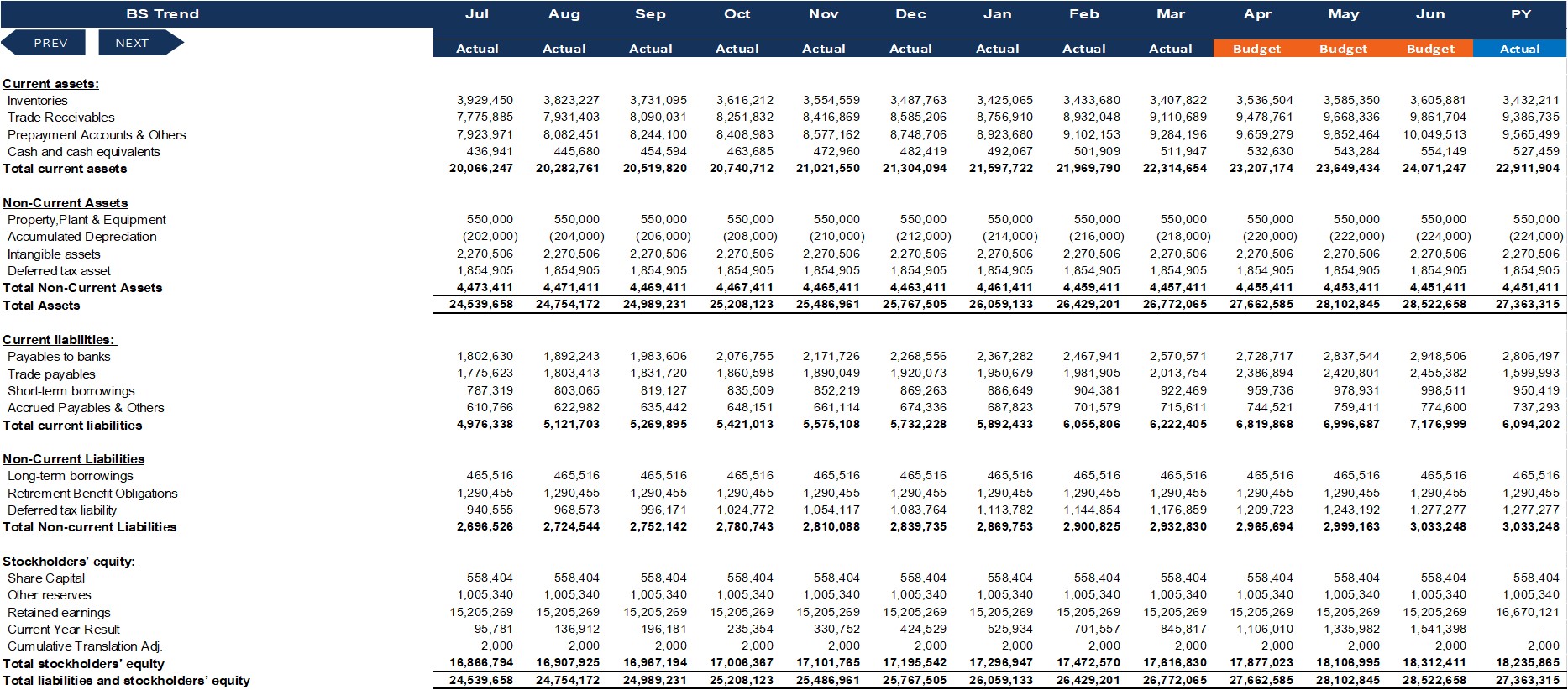Select PY Trade payables value 1,599,993
This screenshot has height=690, width=1568.
click(x=1531, y=373)
